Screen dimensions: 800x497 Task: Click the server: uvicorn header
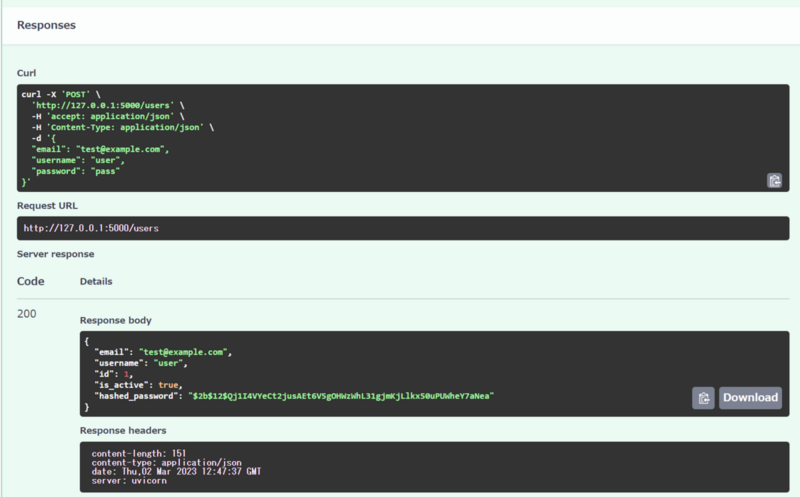click(129, 481)
